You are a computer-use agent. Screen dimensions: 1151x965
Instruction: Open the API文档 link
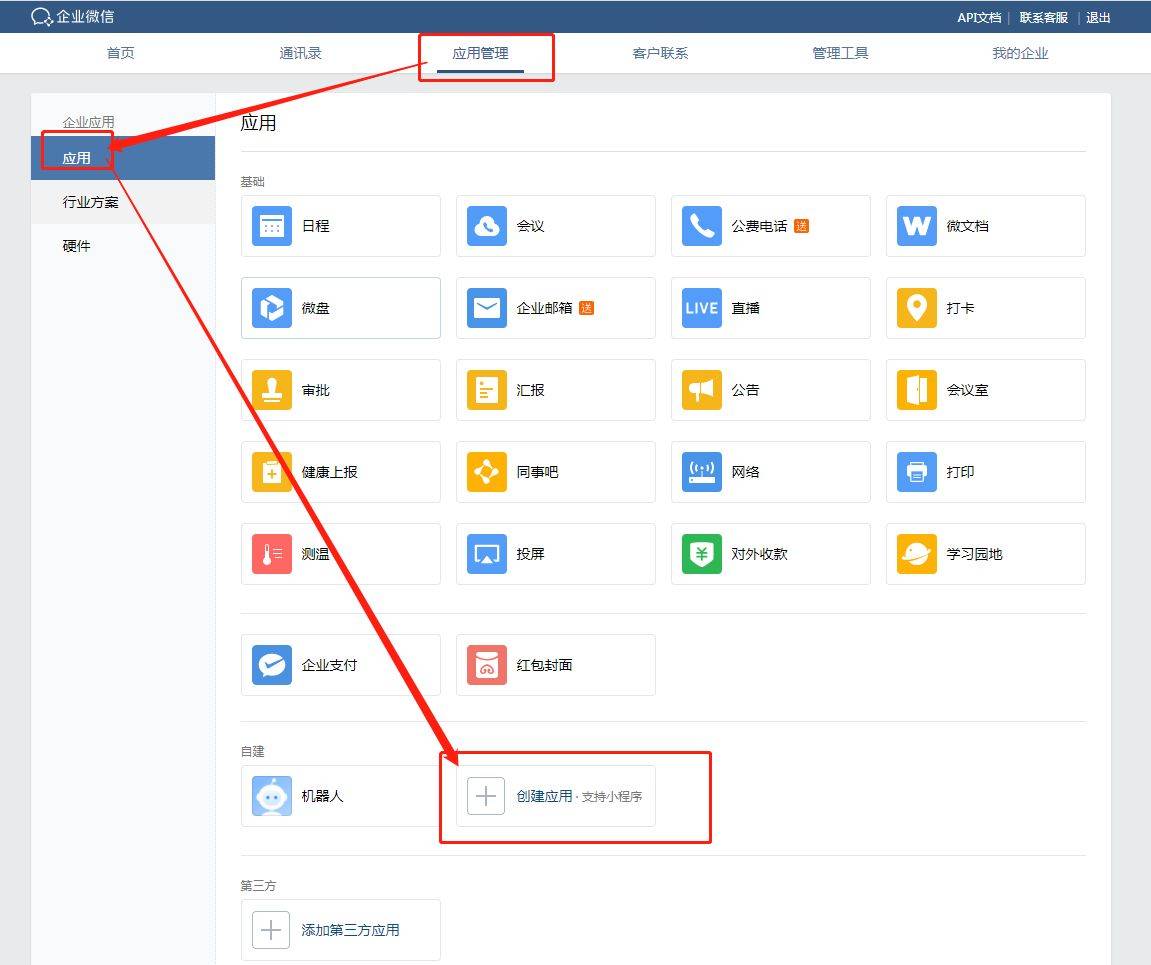click(x=978, y=17)
